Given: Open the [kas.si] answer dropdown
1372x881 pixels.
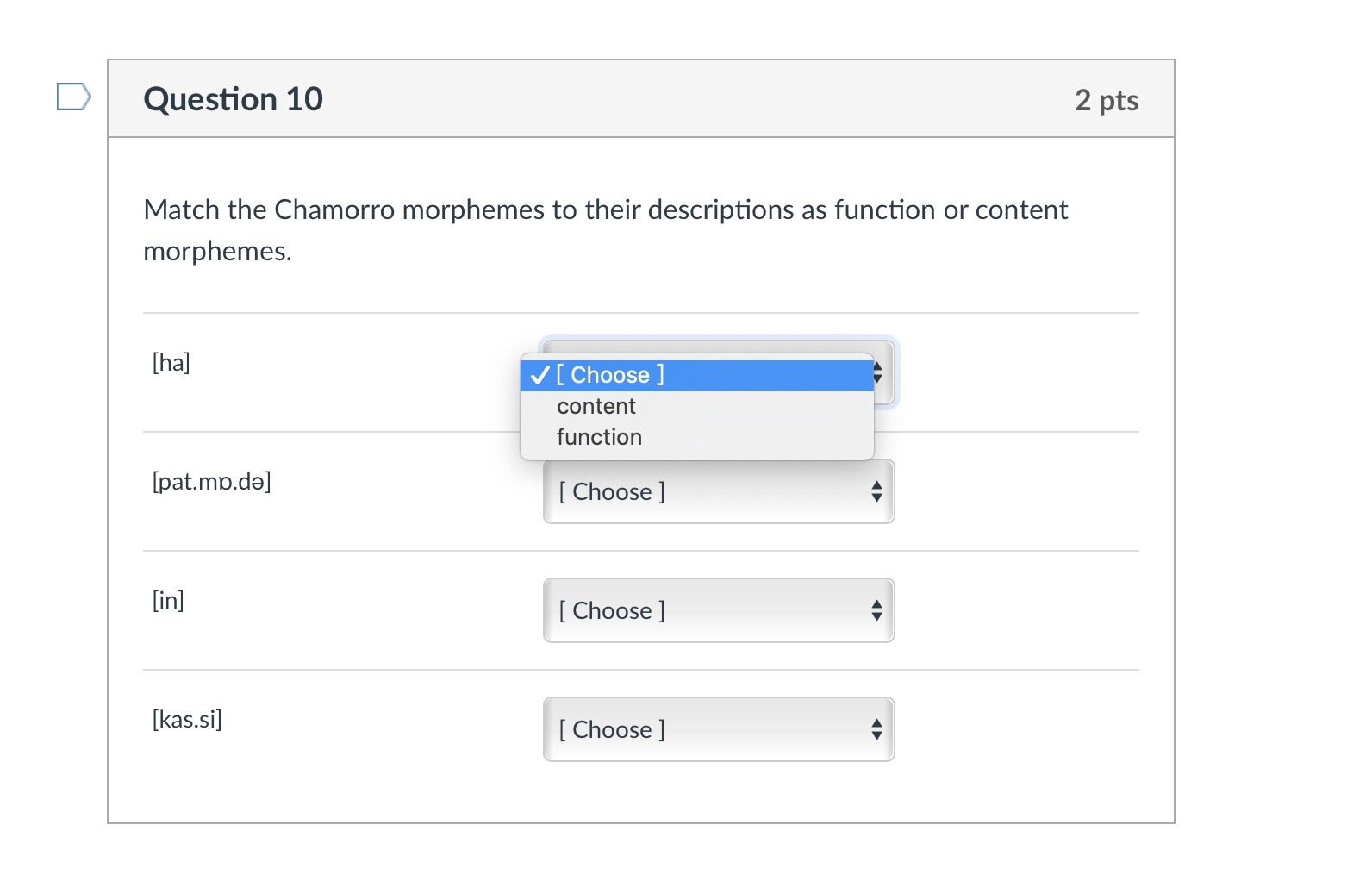Looking at the screenshot, I should 719,729.
